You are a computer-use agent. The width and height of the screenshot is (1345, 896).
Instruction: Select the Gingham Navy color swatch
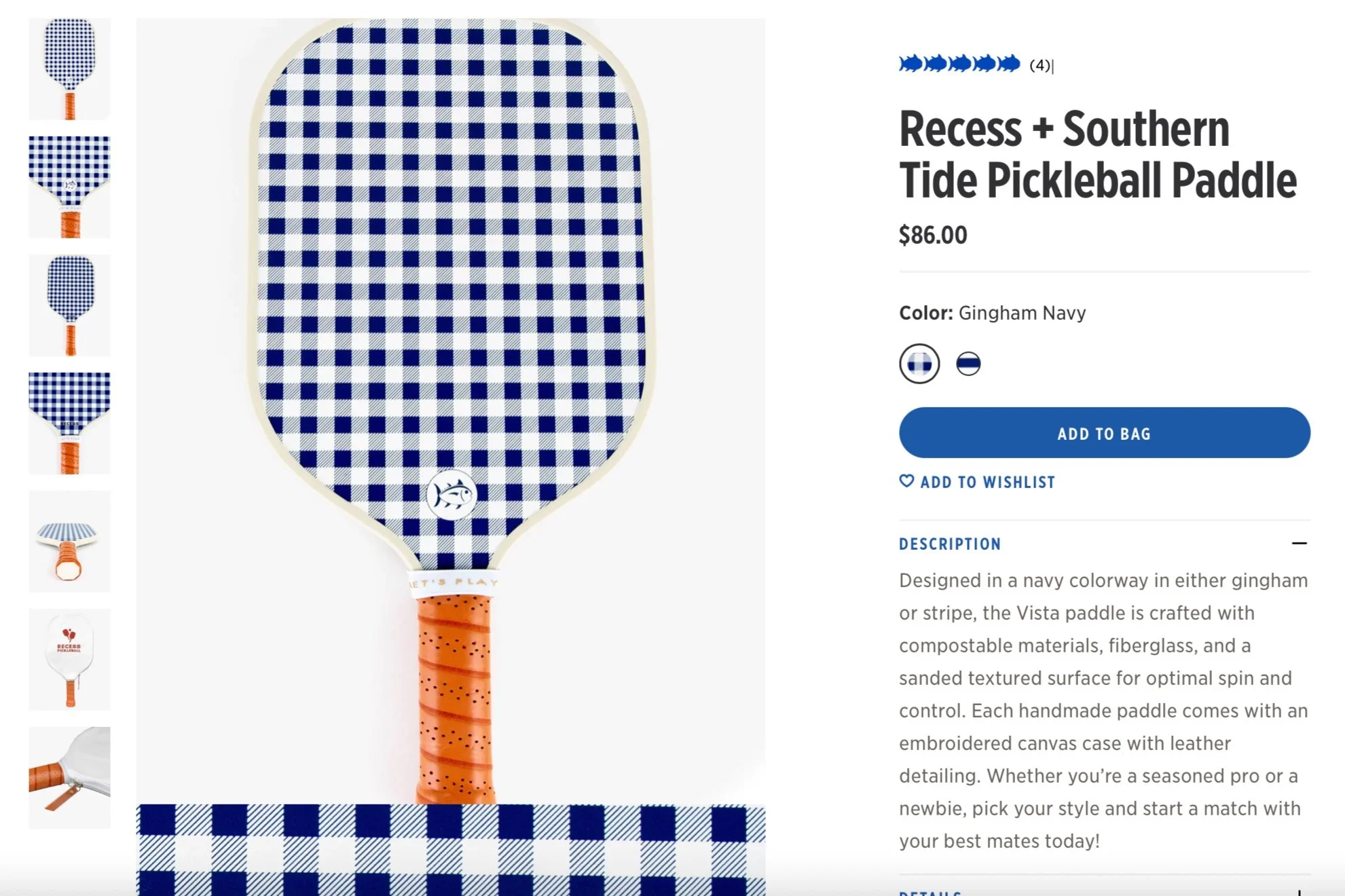pos(919,364)
